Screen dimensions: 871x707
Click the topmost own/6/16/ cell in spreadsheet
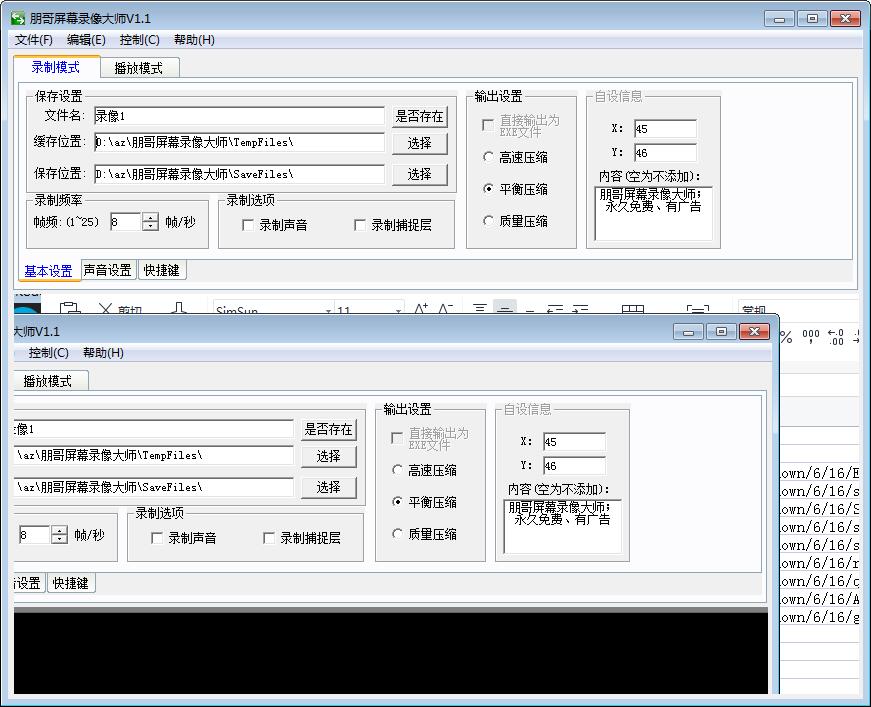click(x=820, y=473)
